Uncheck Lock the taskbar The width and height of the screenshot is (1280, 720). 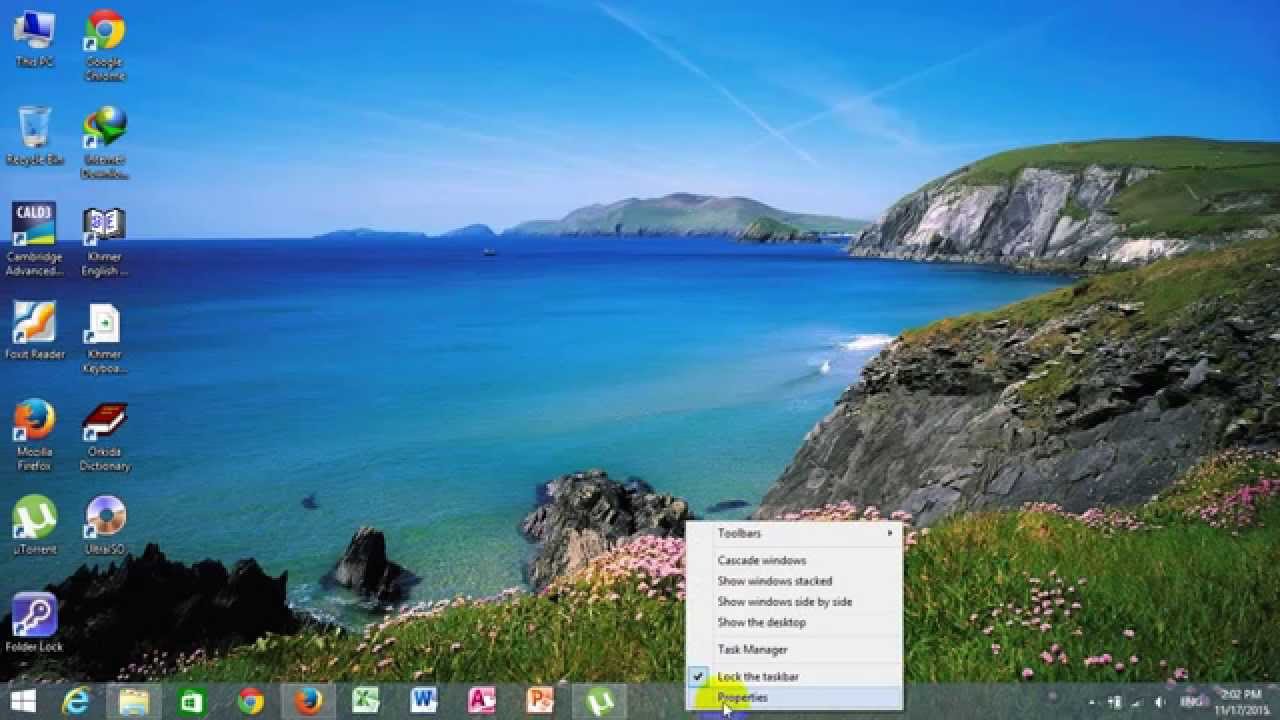tap(795, 677)
